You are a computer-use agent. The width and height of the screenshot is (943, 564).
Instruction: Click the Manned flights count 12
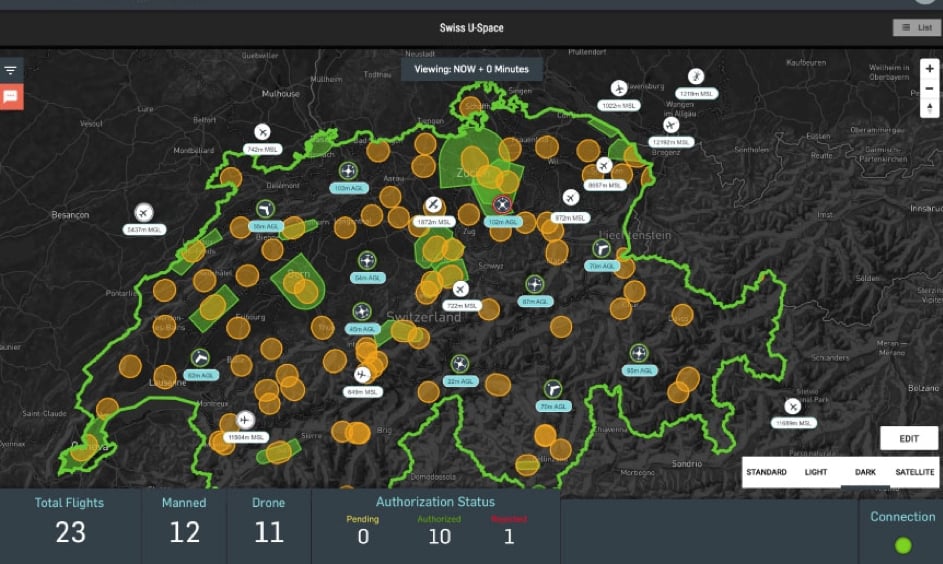point(185,532)
